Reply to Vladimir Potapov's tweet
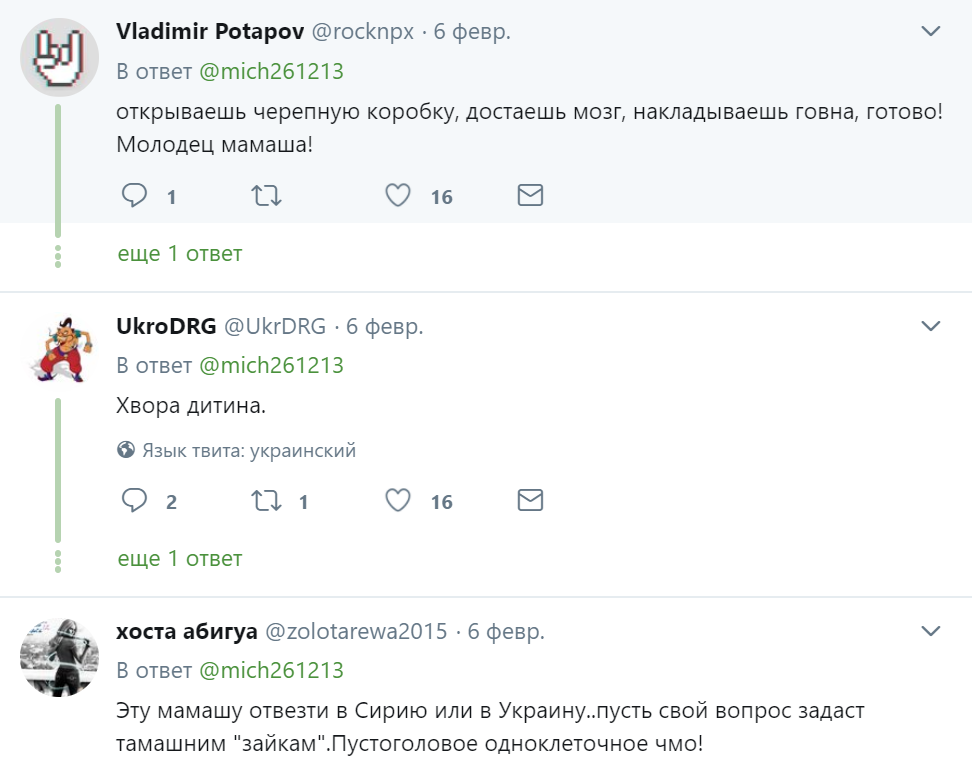Viewport: 972px width, 777px height. pyautogui.click(x=135, y=195)
